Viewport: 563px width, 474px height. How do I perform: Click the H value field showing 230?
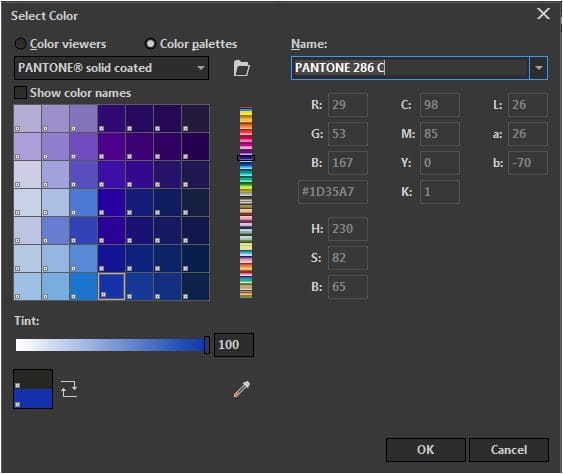point(348,229)
